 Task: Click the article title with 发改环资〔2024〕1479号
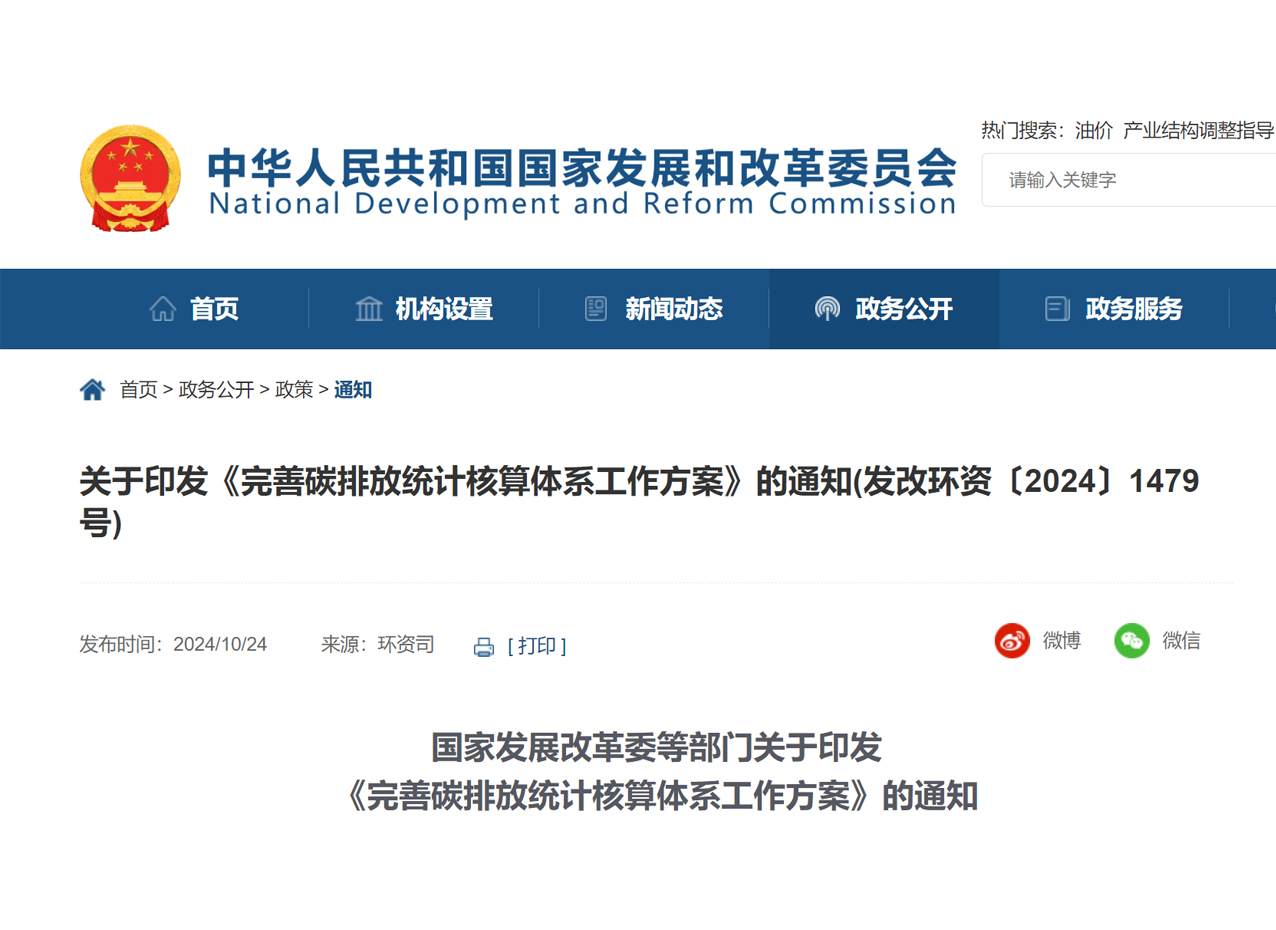click(x=639, y=502)
